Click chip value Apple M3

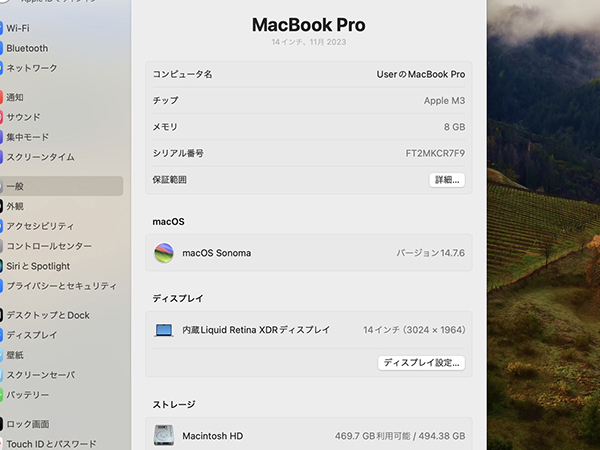click(x=444, y=101)
